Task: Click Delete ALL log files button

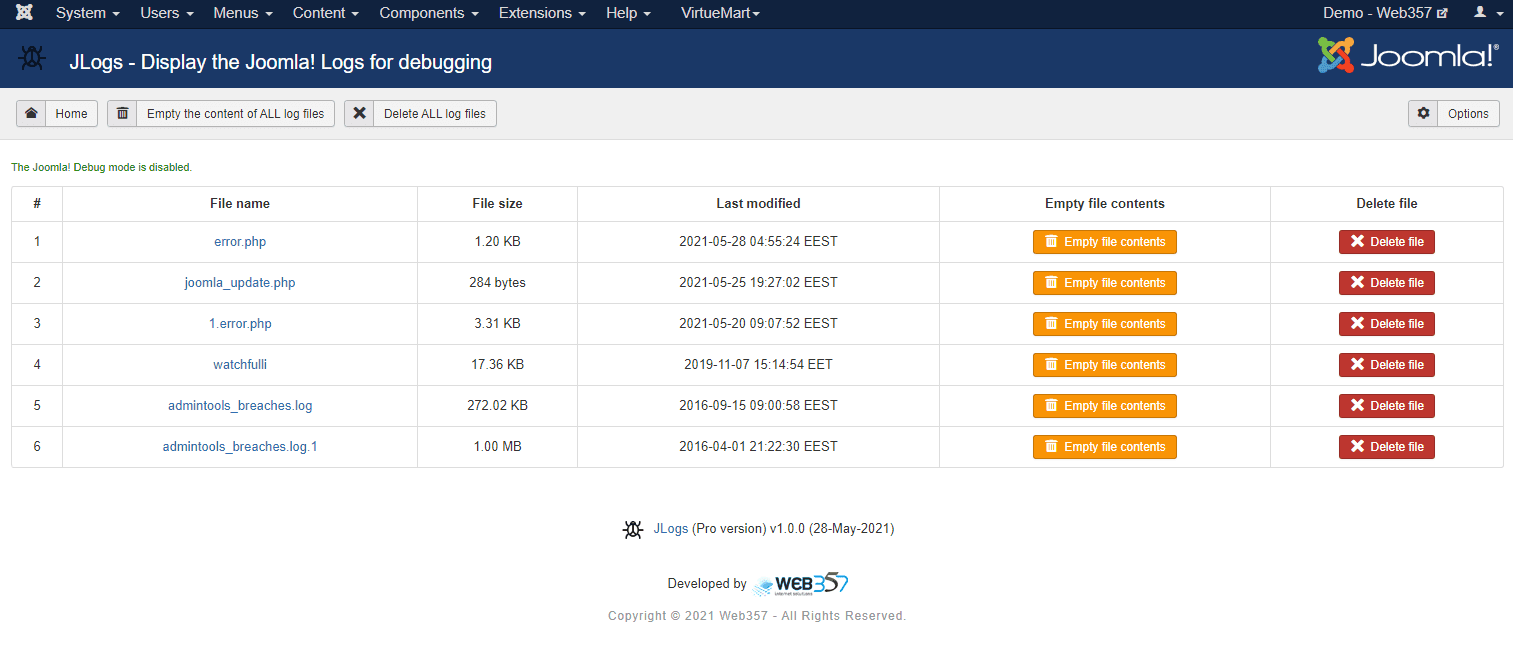Action: [x=420, y=113]
